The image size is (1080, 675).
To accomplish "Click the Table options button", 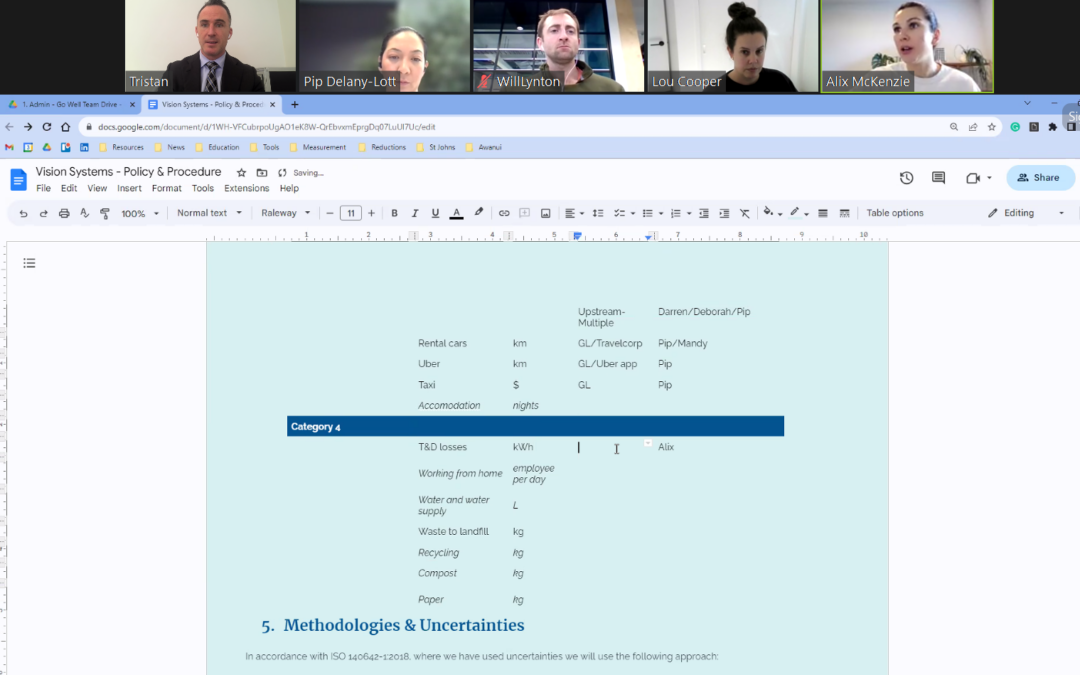I will (895, 213).
